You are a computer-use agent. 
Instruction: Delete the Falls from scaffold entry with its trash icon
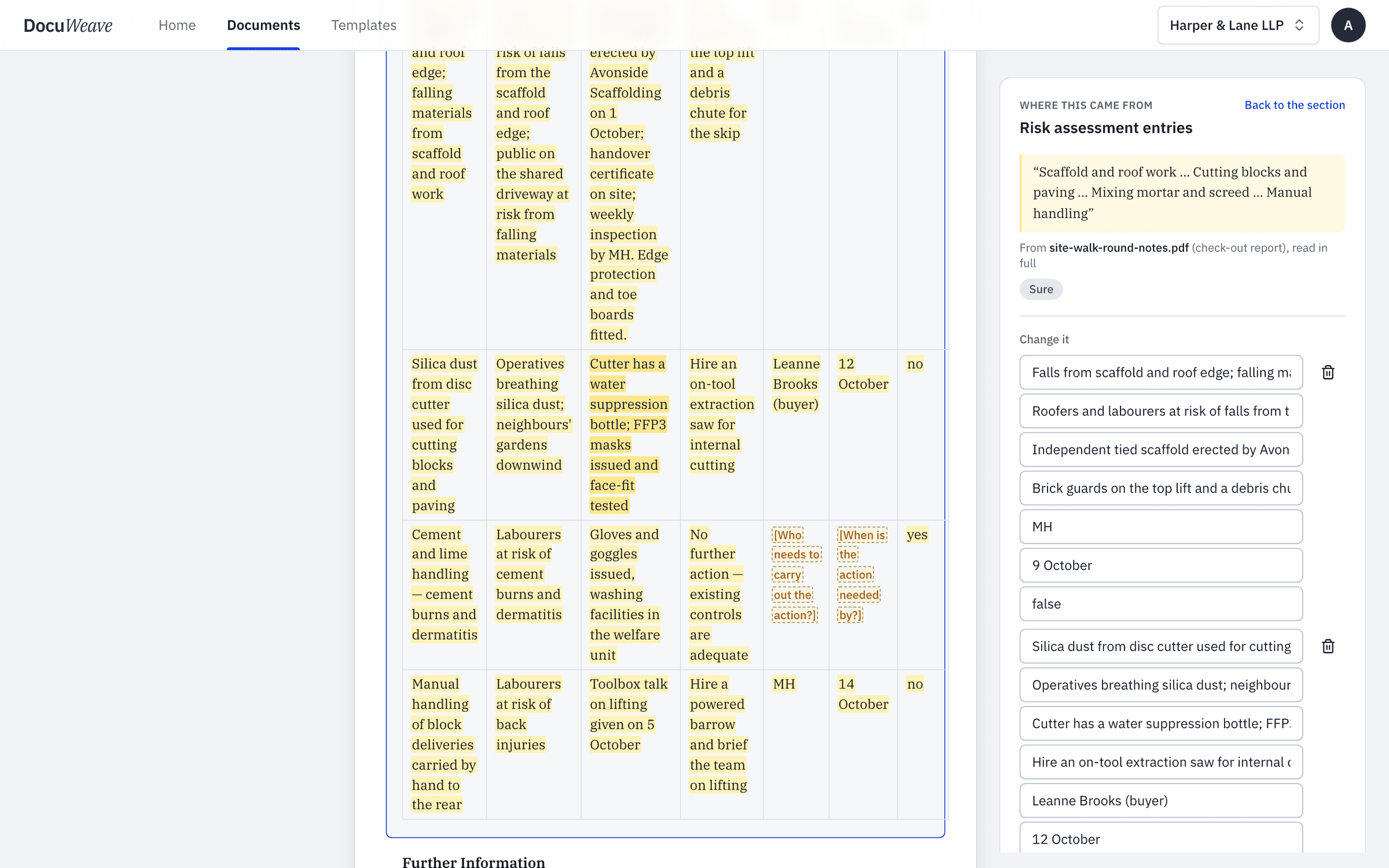pyautogui.click(x=1328, y=372)
